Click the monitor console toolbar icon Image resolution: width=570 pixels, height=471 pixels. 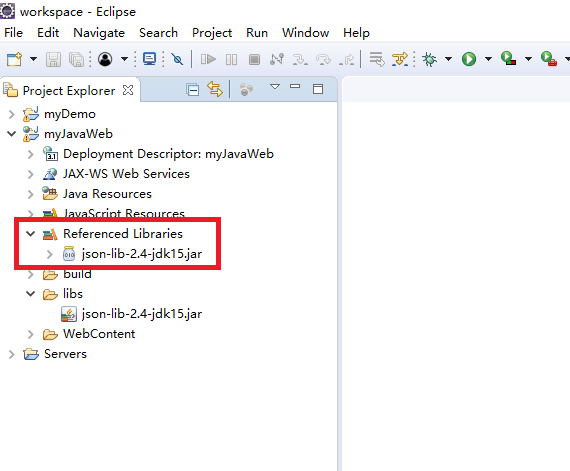(x=149, y=59)
